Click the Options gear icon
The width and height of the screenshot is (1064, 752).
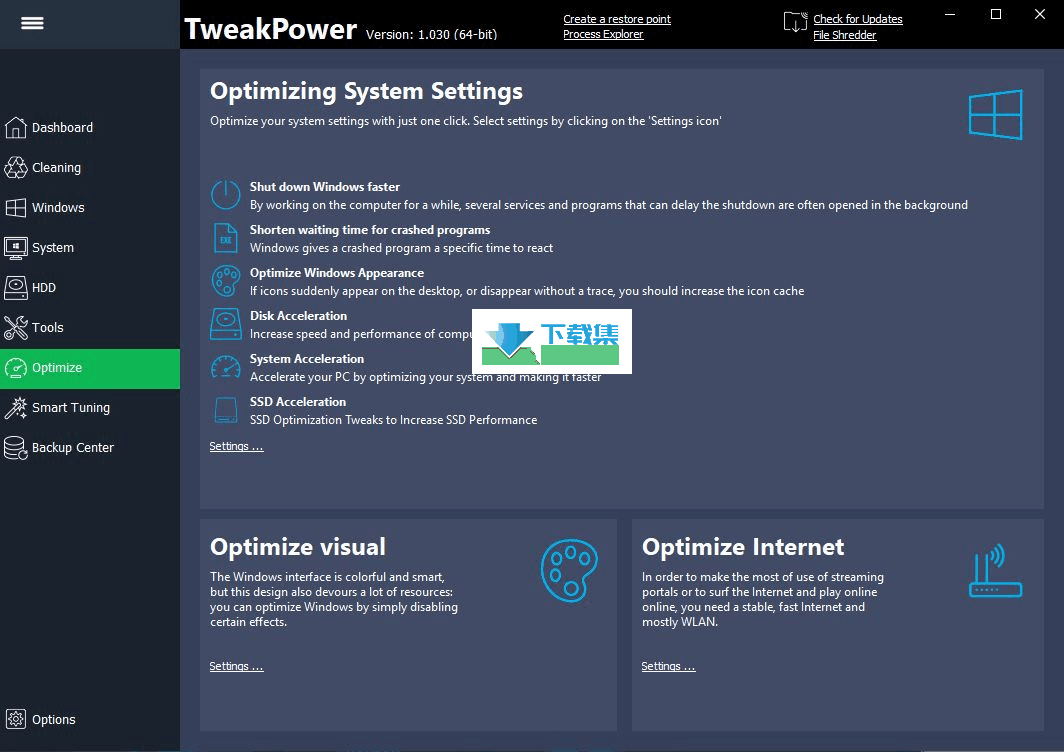16,719
